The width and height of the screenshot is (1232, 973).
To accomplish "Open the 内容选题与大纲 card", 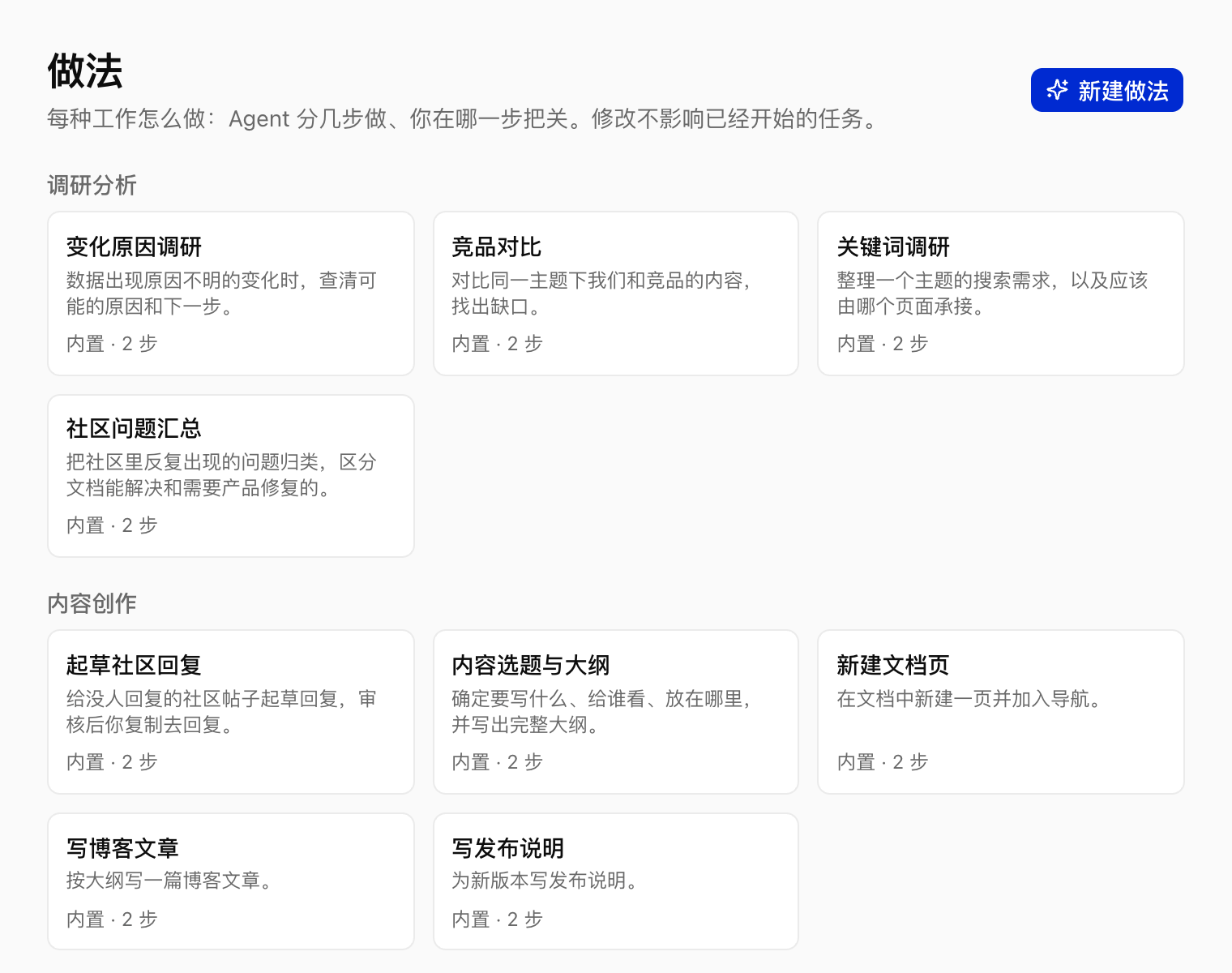I will click(616, 712).
